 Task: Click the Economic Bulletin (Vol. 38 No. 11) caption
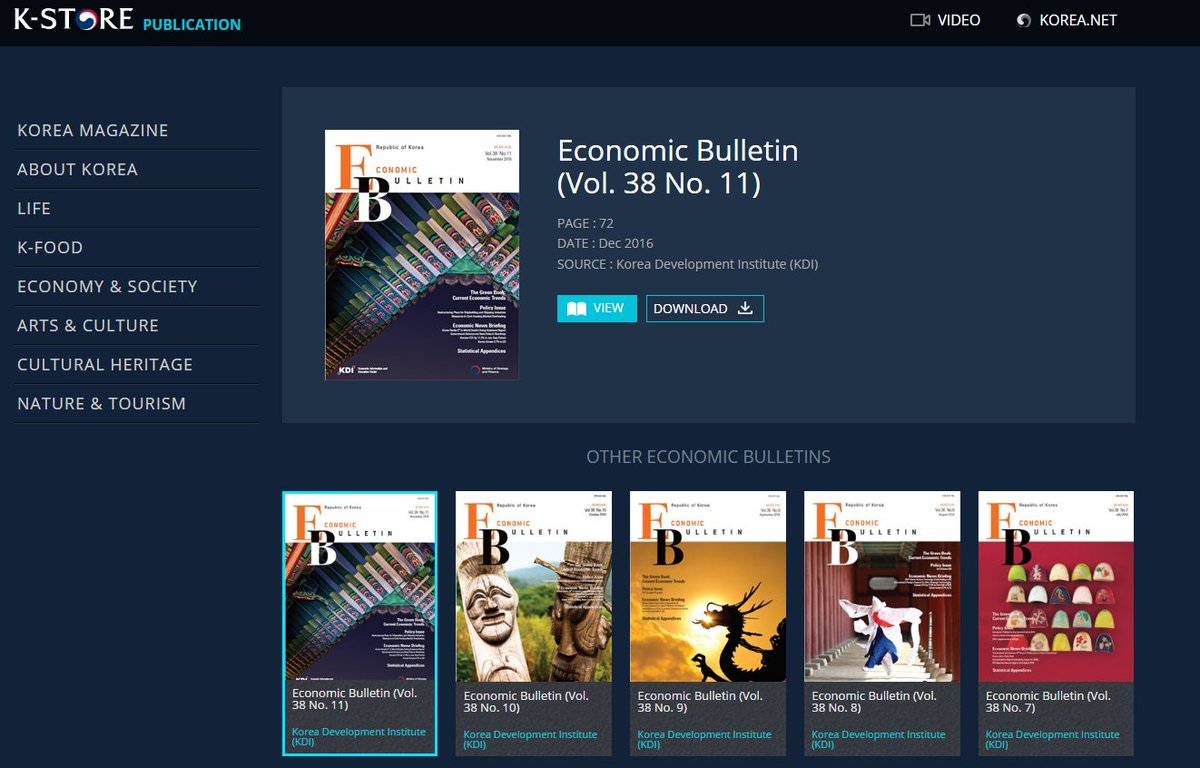pos(355,699)
